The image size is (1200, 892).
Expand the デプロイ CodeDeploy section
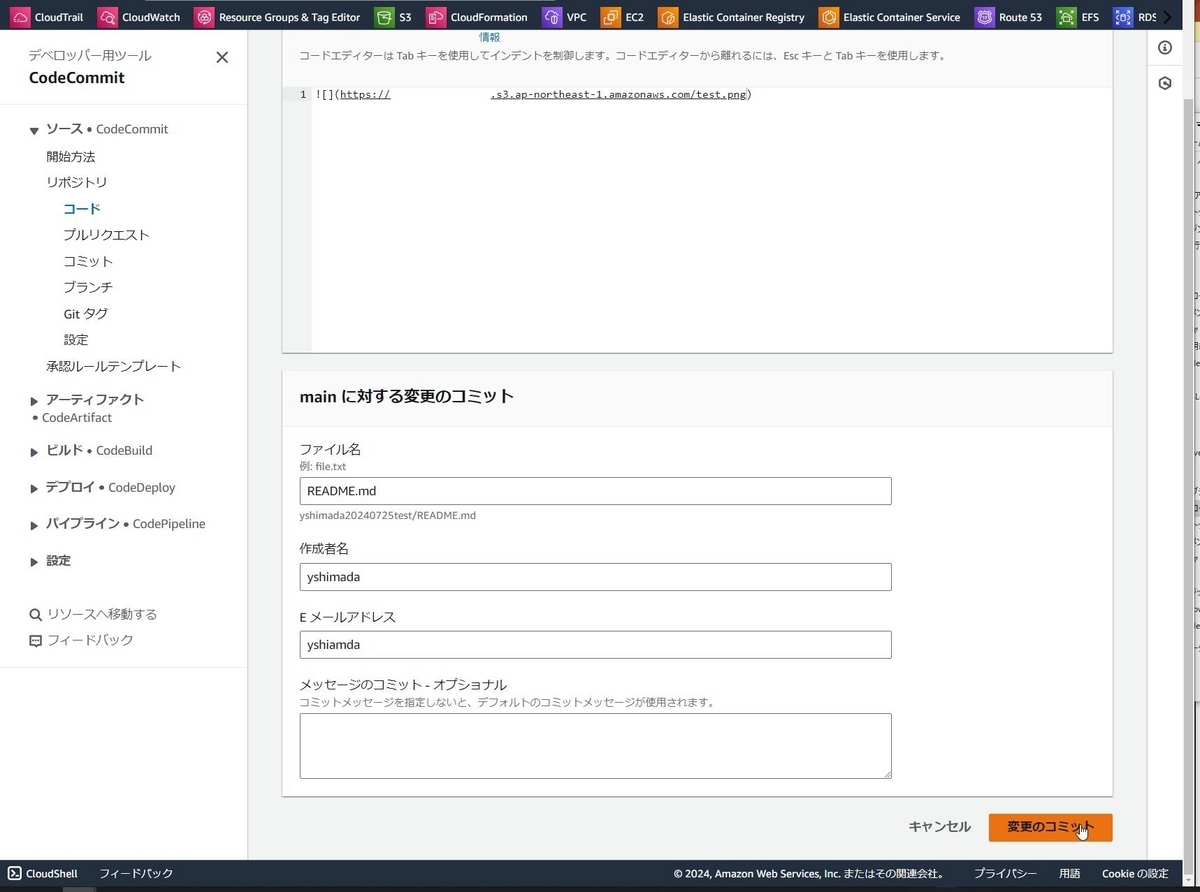point(35,489)
